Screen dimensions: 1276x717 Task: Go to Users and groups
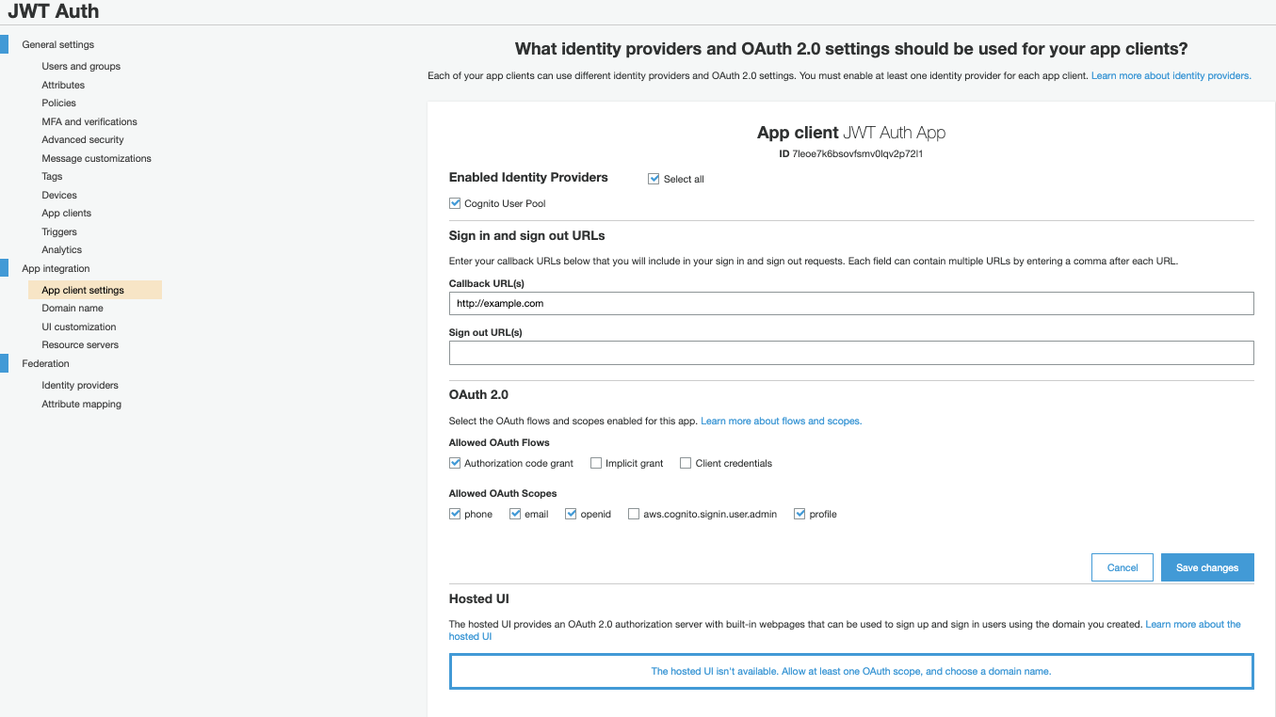pyautogui.click(x=81, y=65)
